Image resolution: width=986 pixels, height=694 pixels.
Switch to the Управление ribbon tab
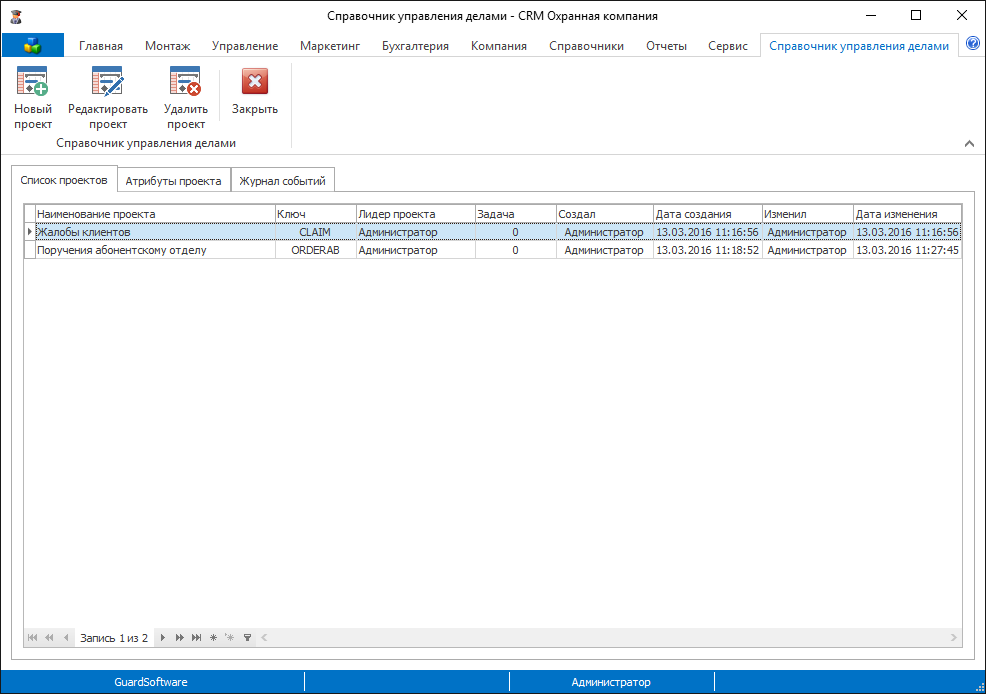[x=245, y=46]
